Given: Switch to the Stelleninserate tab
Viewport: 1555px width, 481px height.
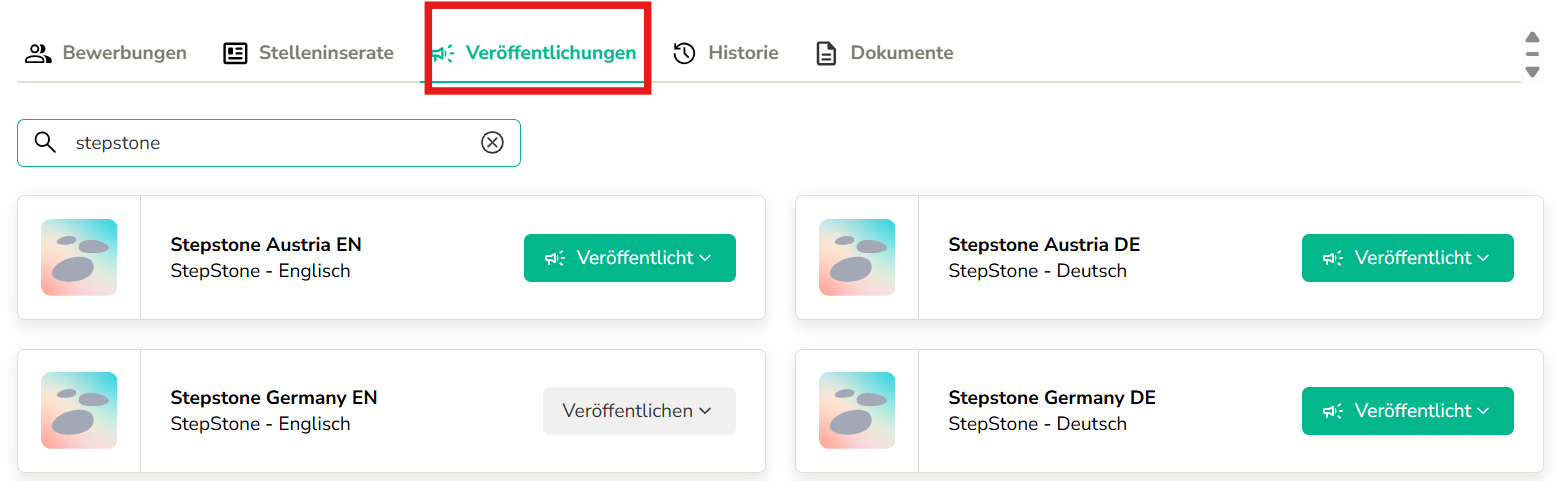Looking at the screenshot, I should tap(308, 53).
